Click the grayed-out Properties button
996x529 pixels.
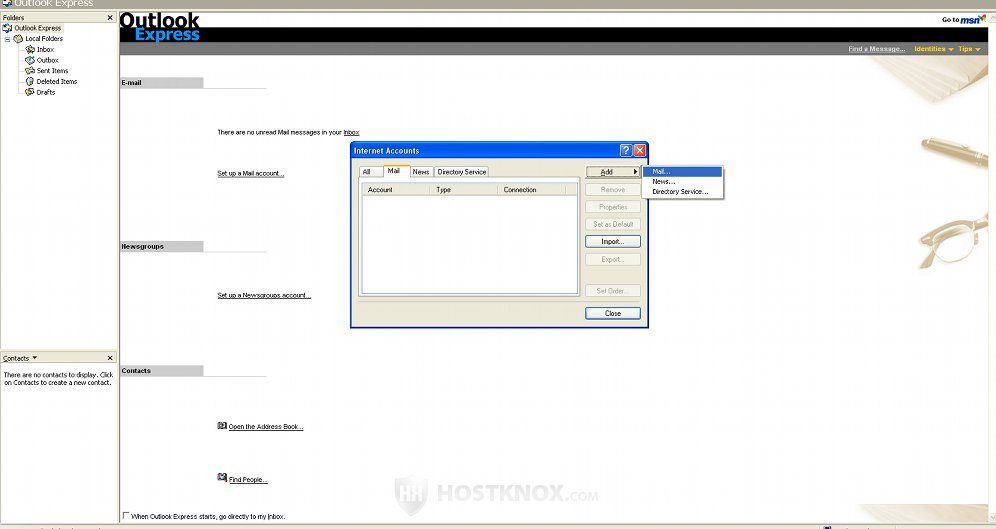[x=613, y=207]
